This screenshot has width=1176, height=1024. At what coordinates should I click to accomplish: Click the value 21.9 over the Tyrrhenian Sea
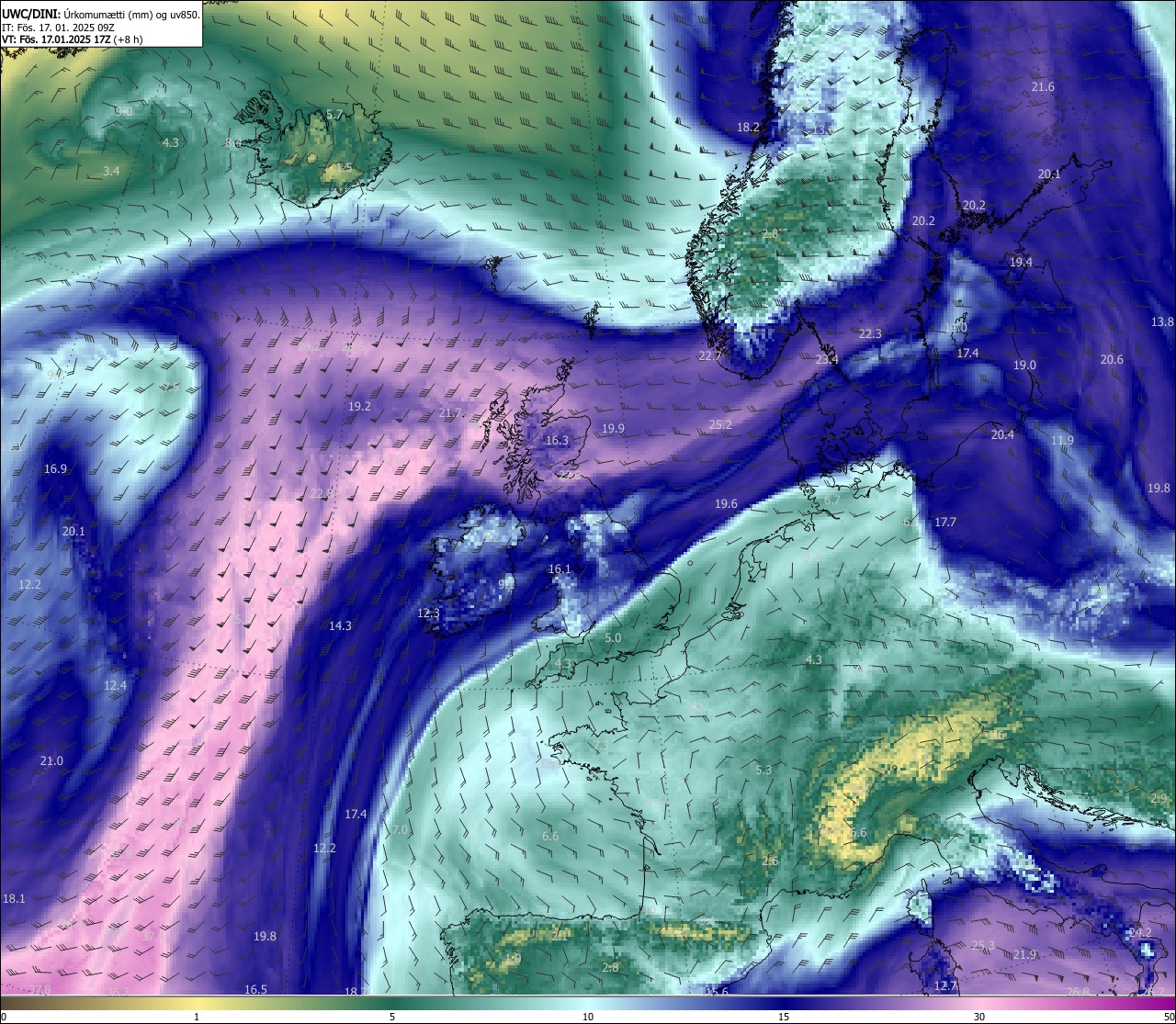pyautogui.click(x=1024, y=955)
